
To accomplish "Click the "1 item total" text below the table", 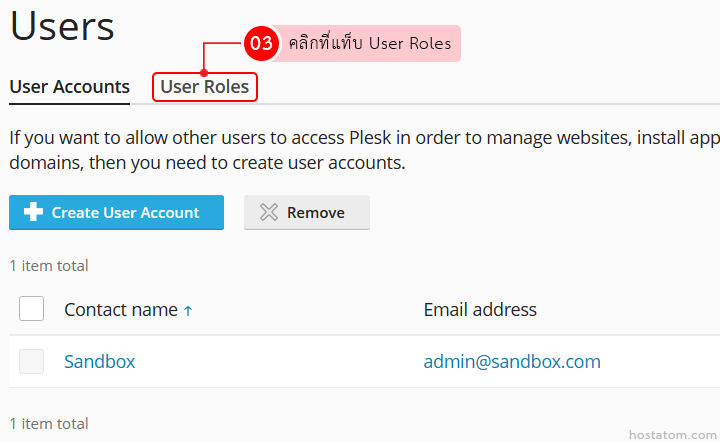I will pyautogui.click(x=49, y=423).
